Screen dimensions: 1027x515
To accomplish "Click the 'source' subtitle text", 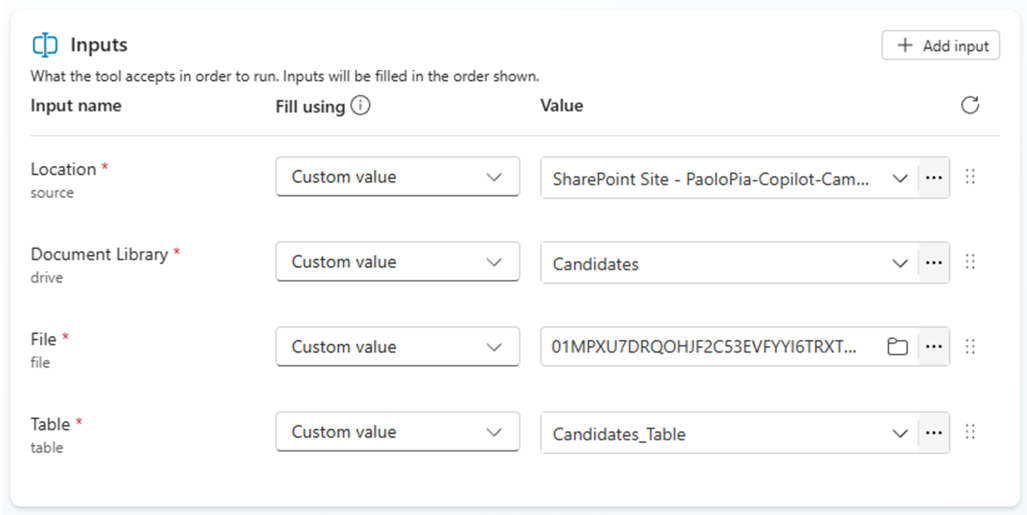I will click(52, 193).
